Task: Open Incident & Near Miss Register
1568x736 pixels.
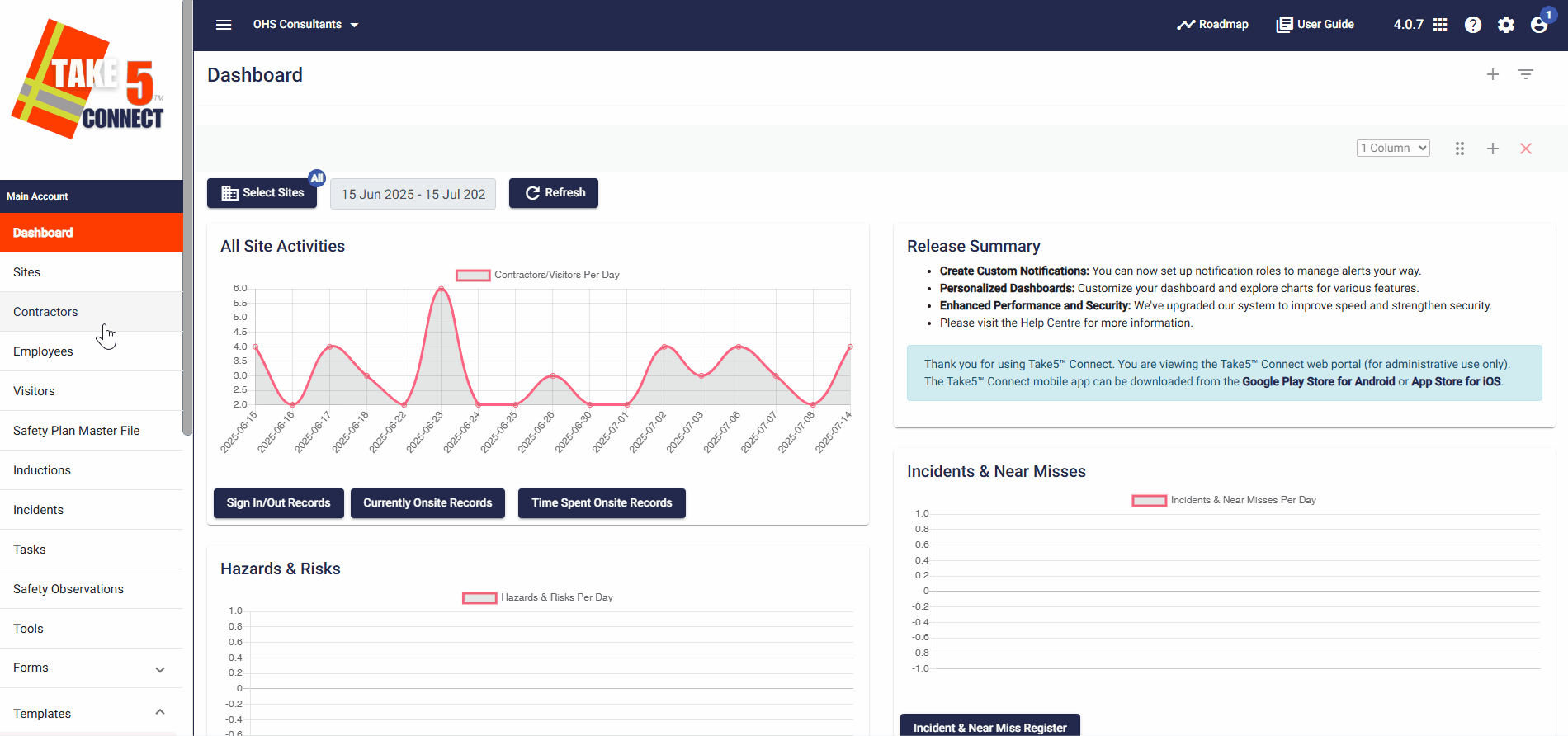Action: click(990, 726)
